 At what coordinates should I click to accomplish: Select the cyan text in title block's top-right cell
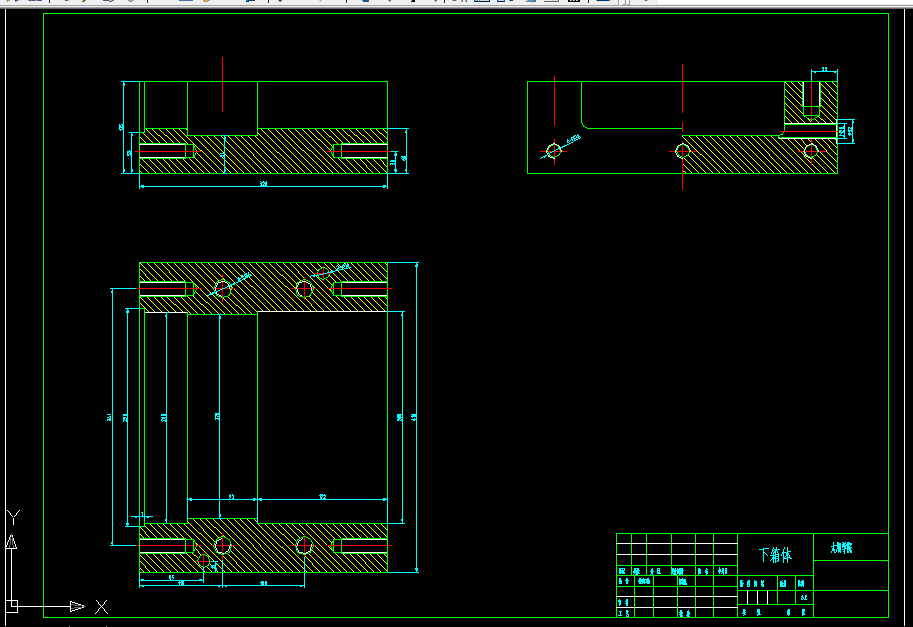(841, 548)
